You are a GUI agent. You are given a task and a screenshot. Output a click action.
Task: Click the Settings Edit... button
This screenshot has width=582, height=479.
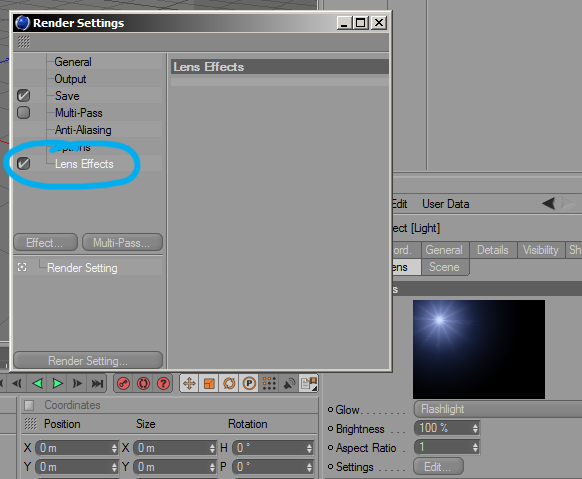[438, 466]
